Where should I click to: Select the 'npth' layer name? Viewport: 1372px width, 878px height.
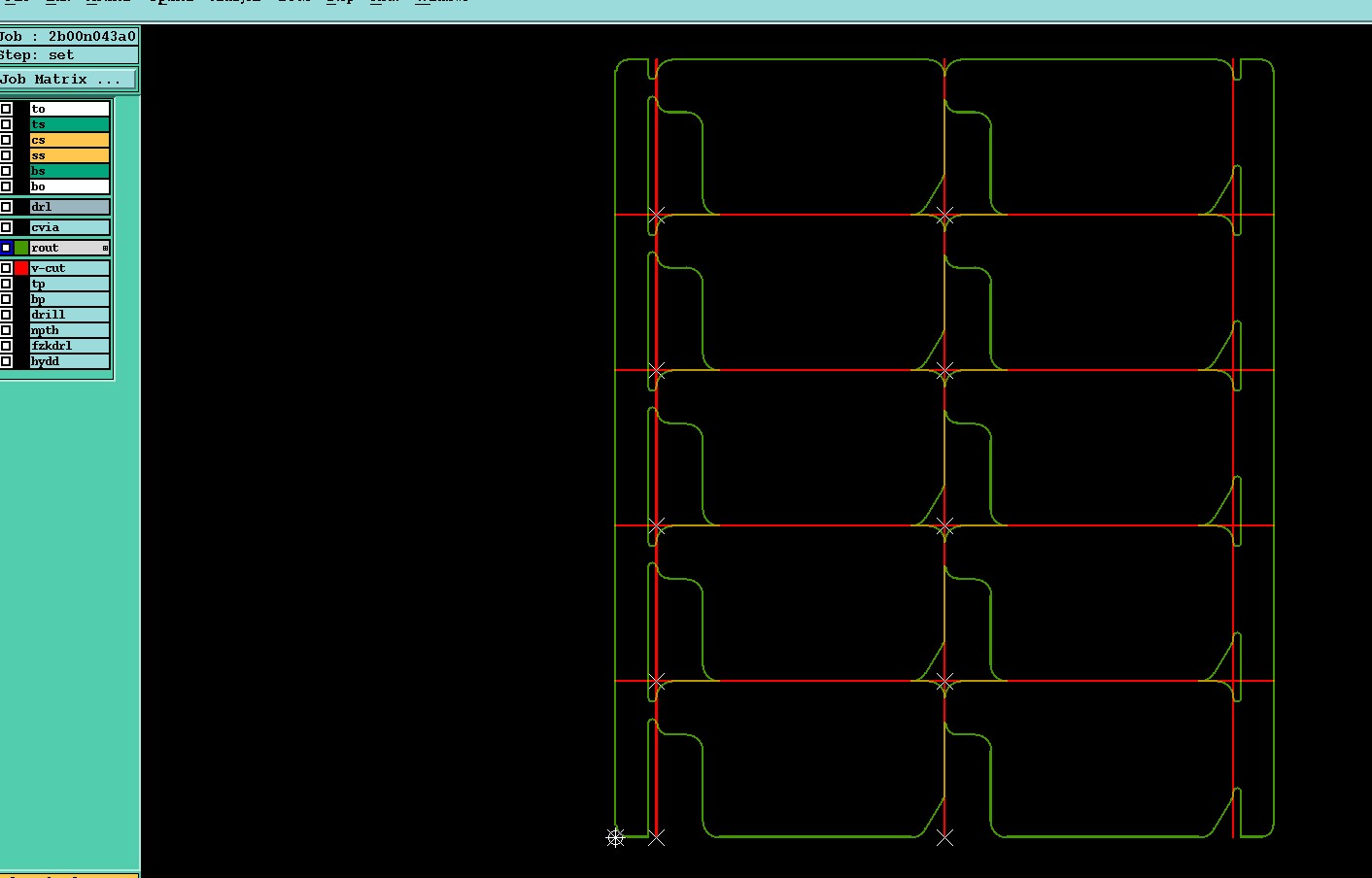tap(69, 330)
